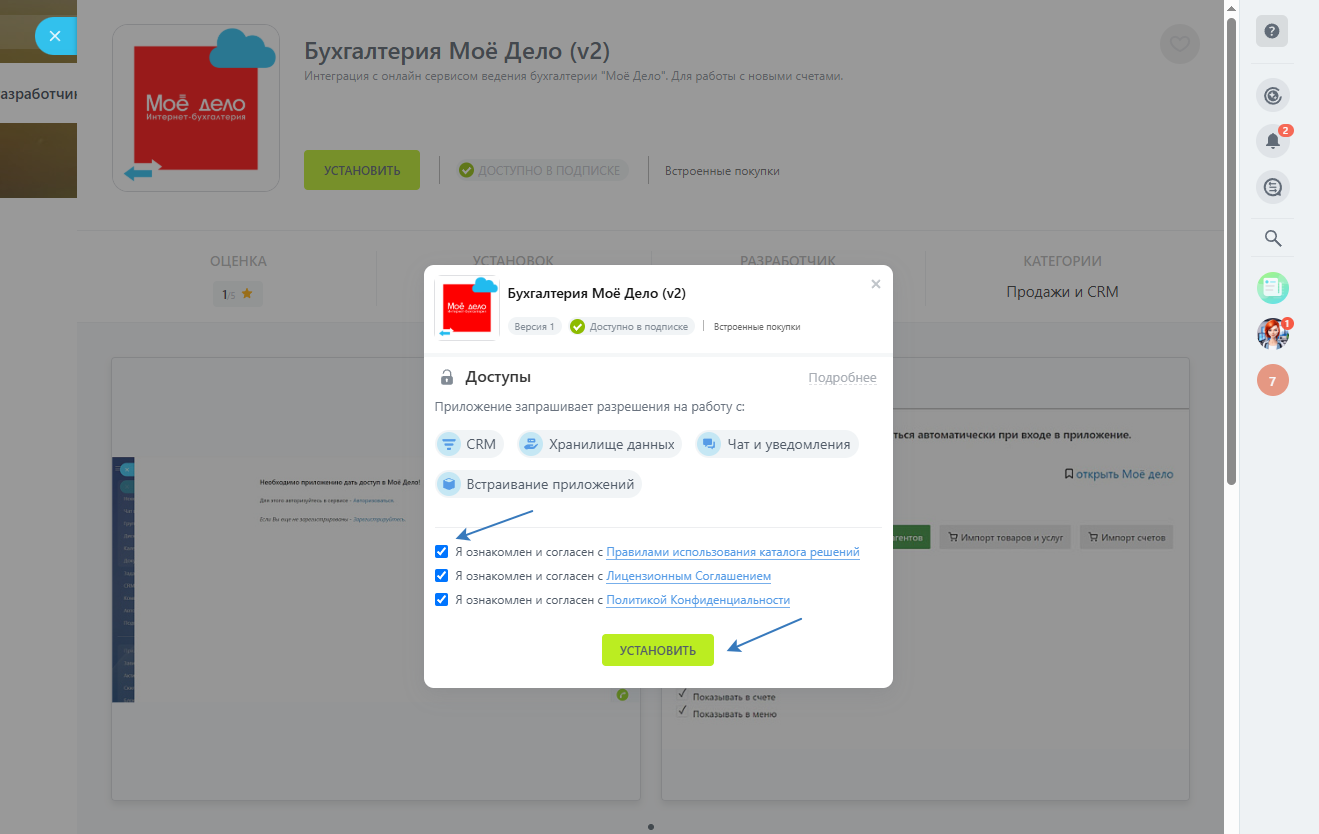Screen dimensions: 1319x834
Task: Click the spiral icon below the help icon
Action: [x=1273, y=96]
